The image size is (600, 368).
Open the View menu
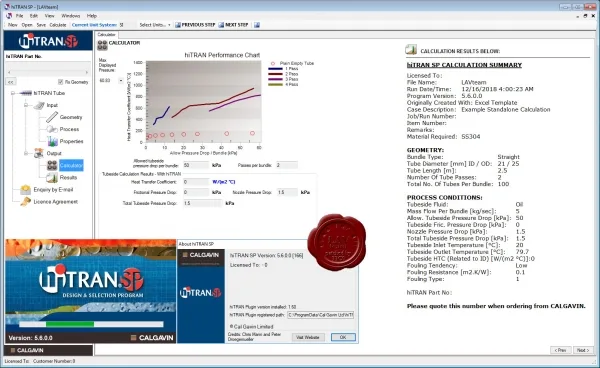(49, 16)
